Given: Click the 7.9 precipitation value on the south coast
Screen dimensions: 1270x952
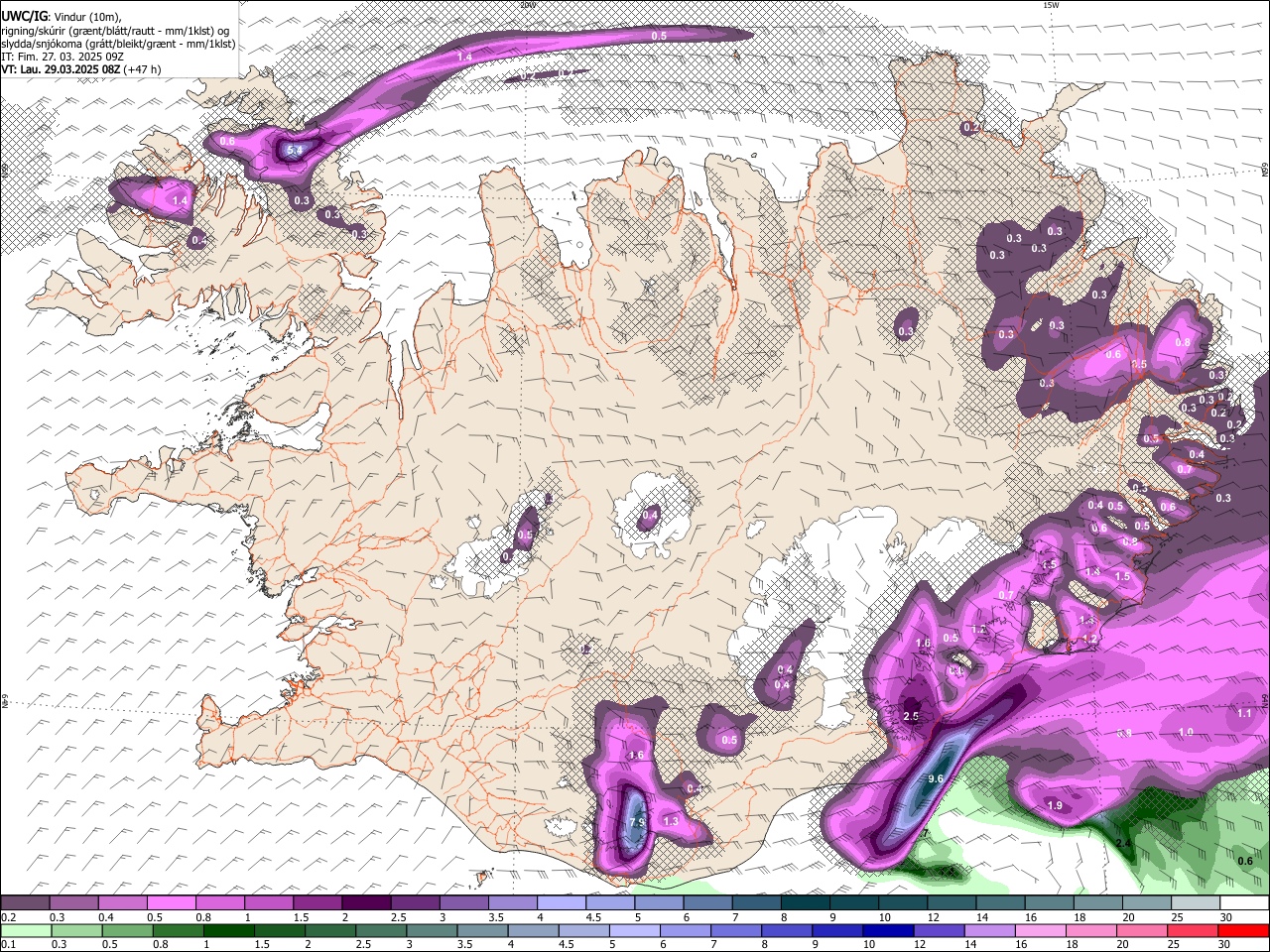Looking at the screenshot, I should (637, 822).
